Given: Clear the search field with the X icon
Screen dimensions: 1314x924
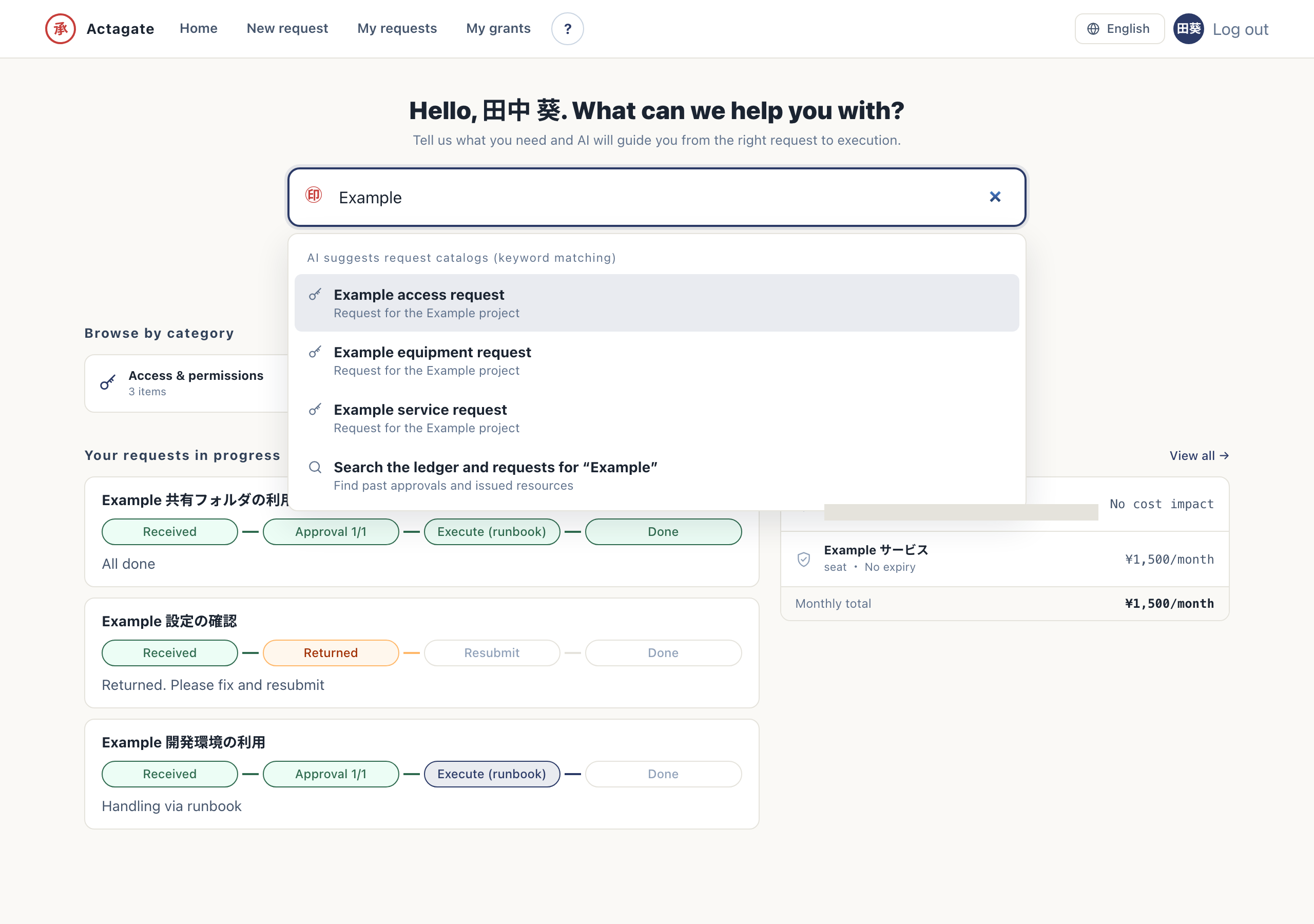Looking at the screenshot, I should pyautogui.click(x=995, y=197).
